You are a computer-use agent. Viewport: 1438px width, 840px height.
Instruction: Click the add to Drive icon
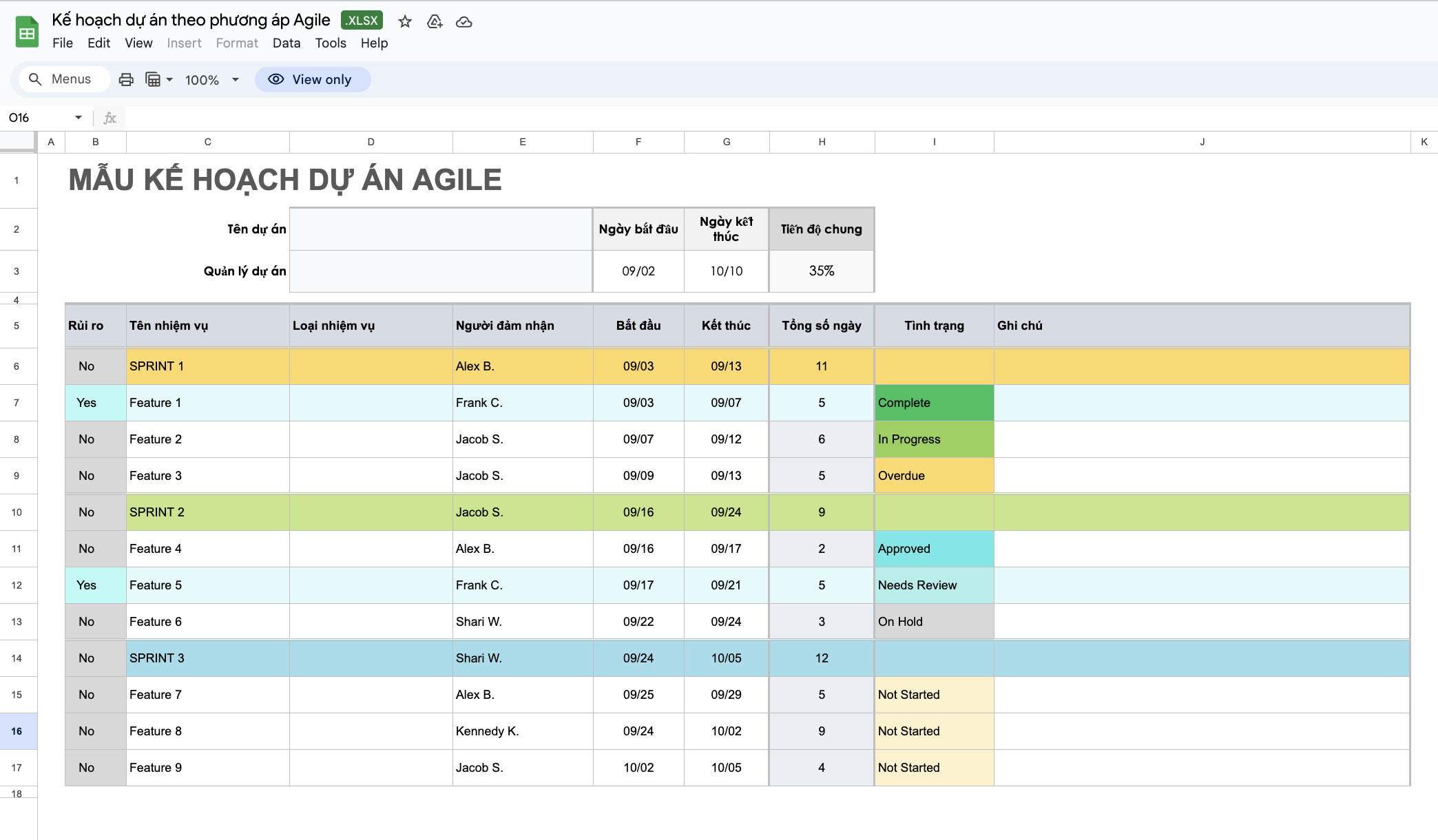pyautogui.click(x=435, y=22)
